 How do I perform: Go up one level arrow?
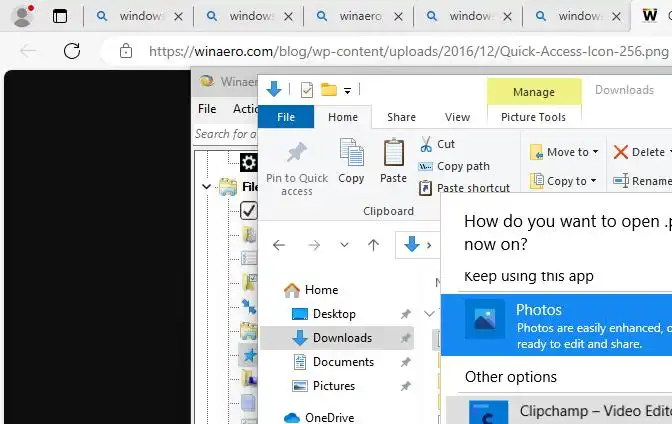coord(373,245)
